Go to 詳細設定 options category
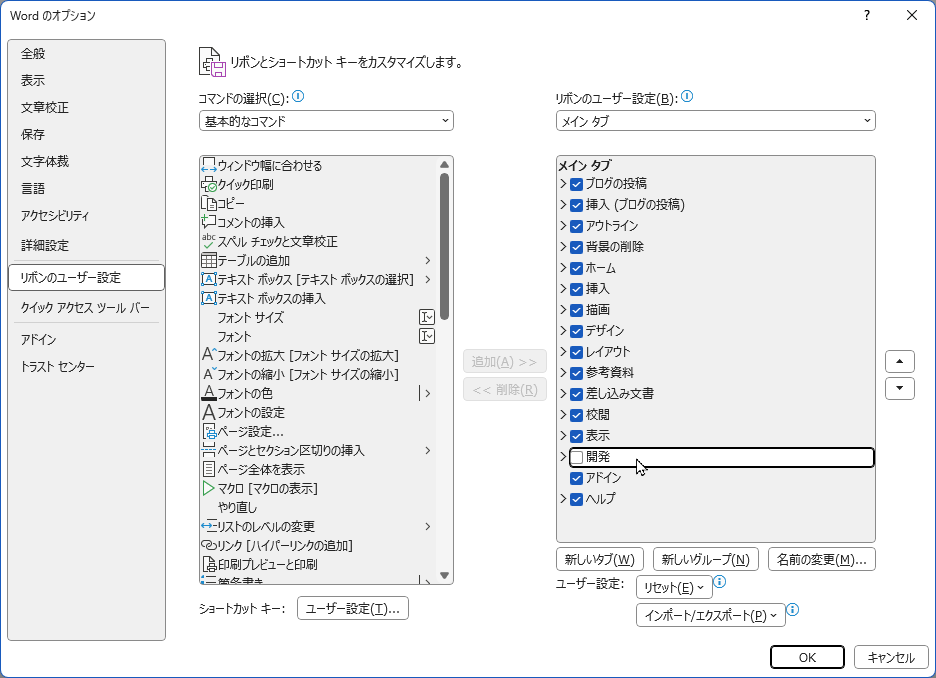 [x=87, y=245]
